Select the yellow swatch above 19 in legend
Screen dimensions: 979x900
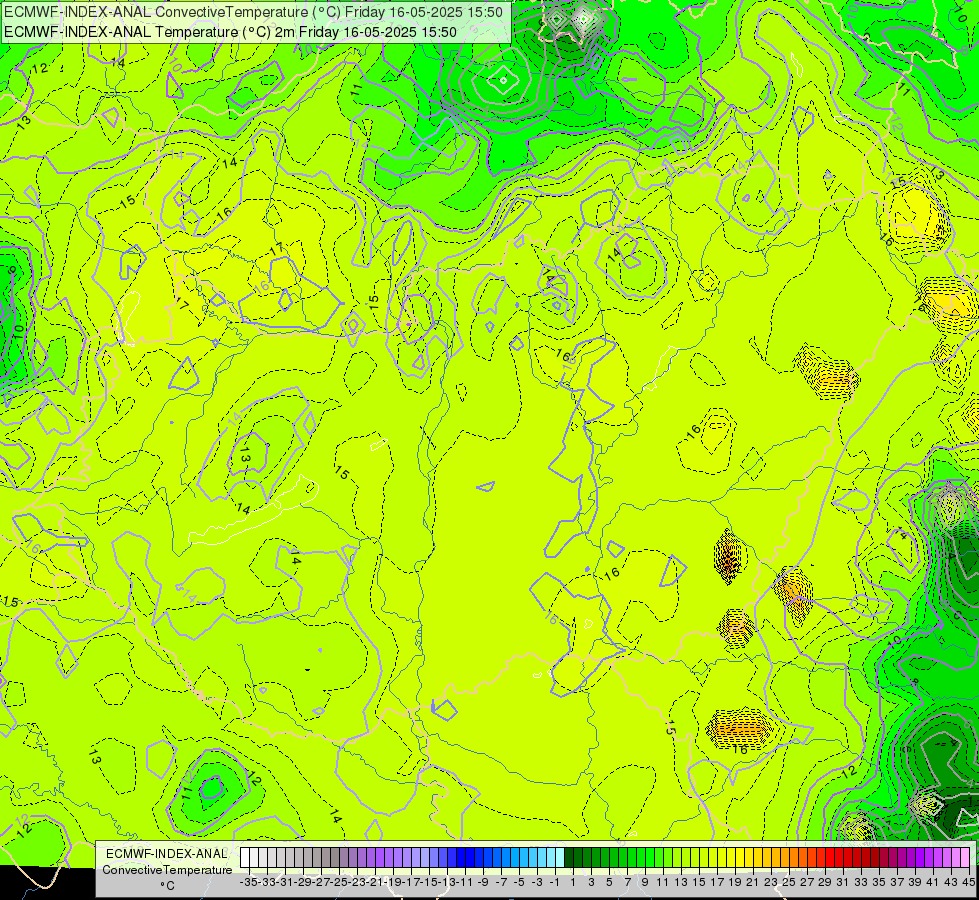coord(731,857)
